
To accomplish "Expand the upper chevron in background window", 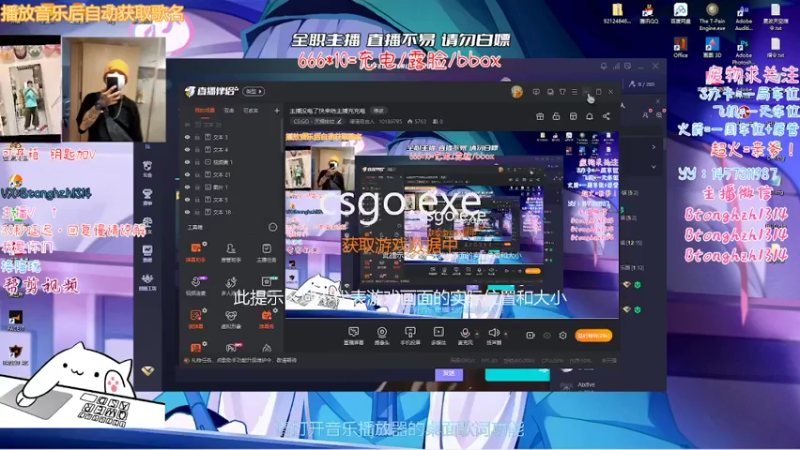I will click(654, 147).
